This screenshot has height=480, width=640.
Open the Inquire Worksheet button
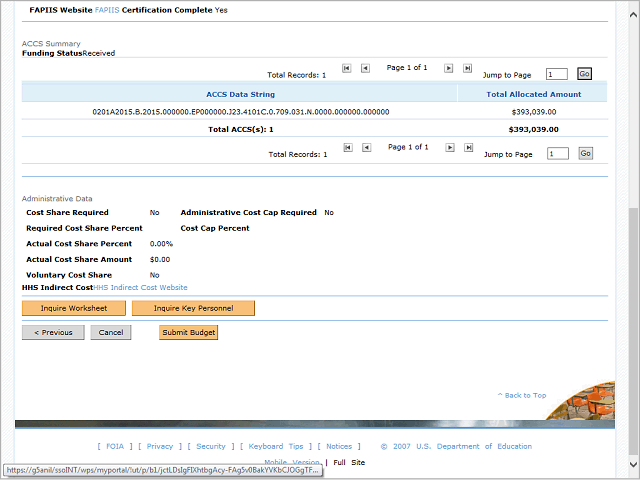pyautogui.click(x=73, y=308)
